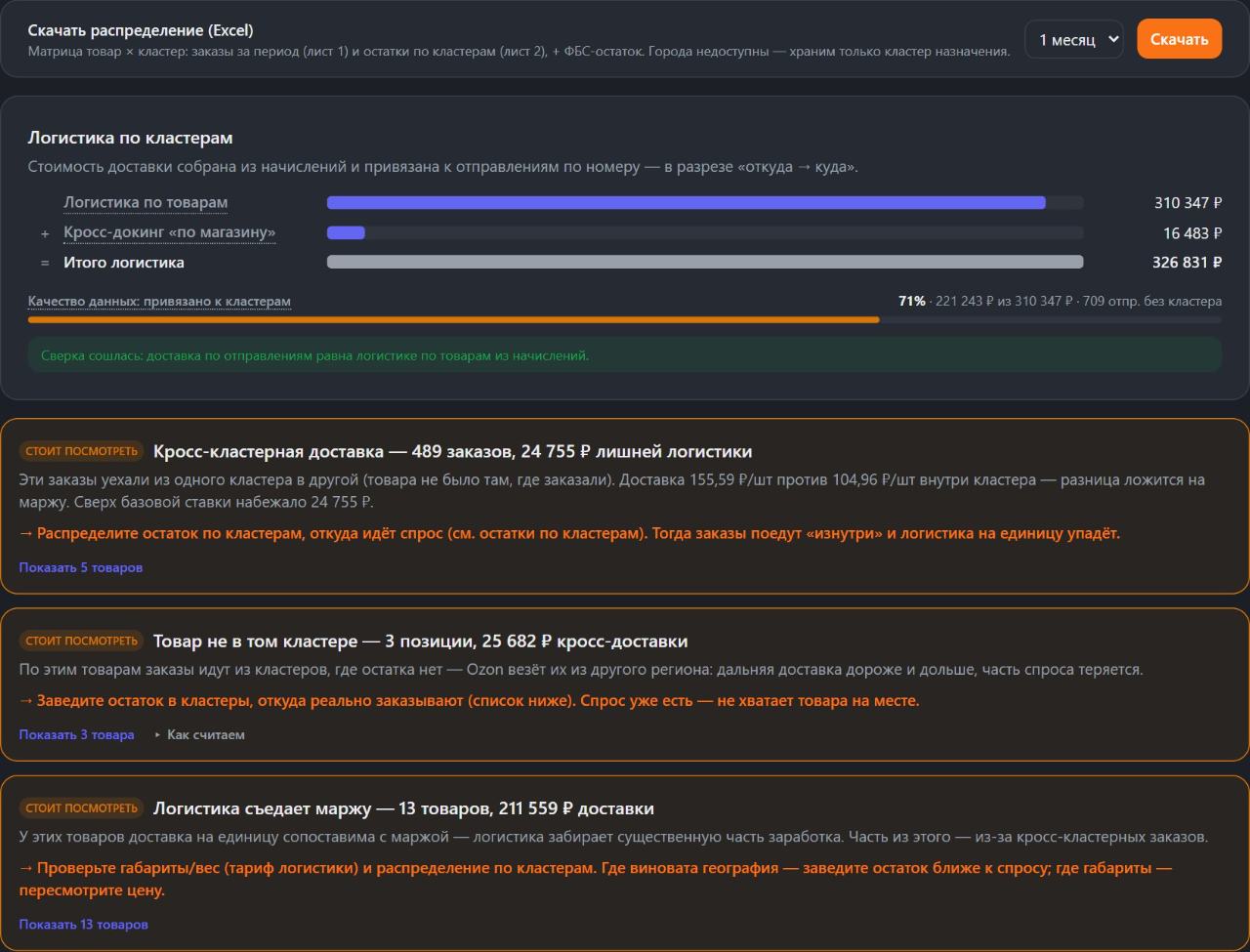Click the grey Итого логистика bar

705,262
